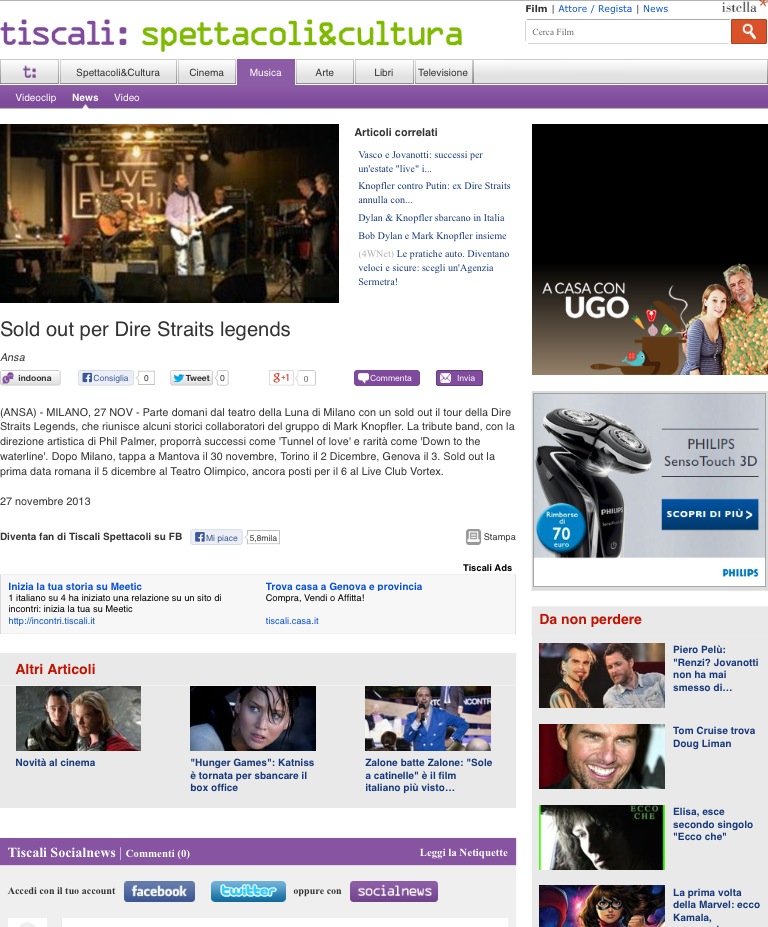Open the Spettacoli&Cultura tab
Screen dimensions: 768x927
click(x=118, y=72)
